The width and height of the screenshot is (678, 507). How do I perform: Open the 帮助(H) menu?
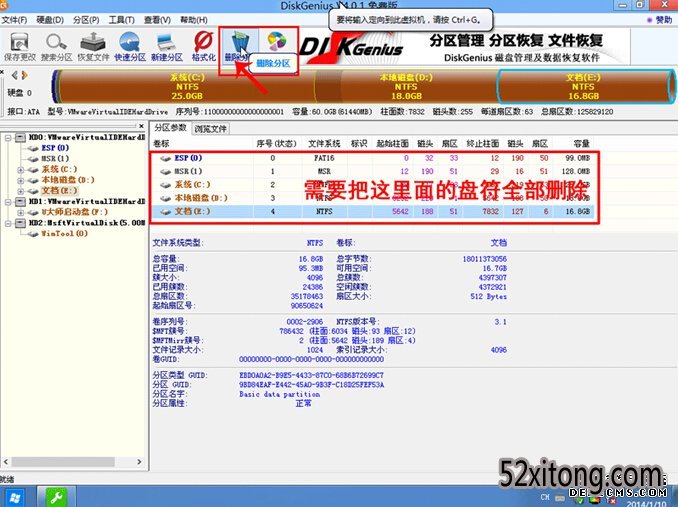(x=194, y=20)
